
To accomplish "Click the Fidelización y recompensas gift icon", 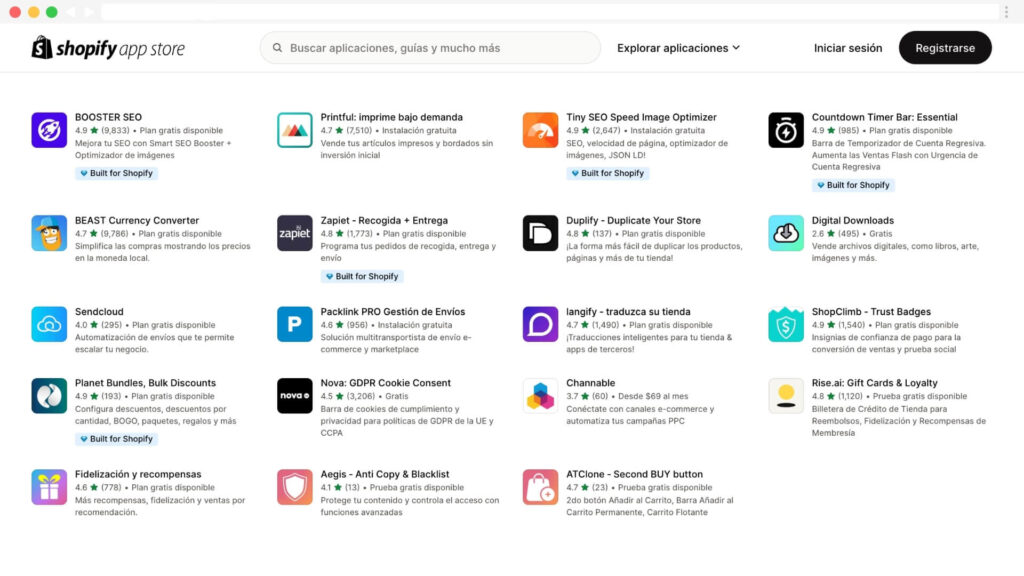I will coord(48,485).
